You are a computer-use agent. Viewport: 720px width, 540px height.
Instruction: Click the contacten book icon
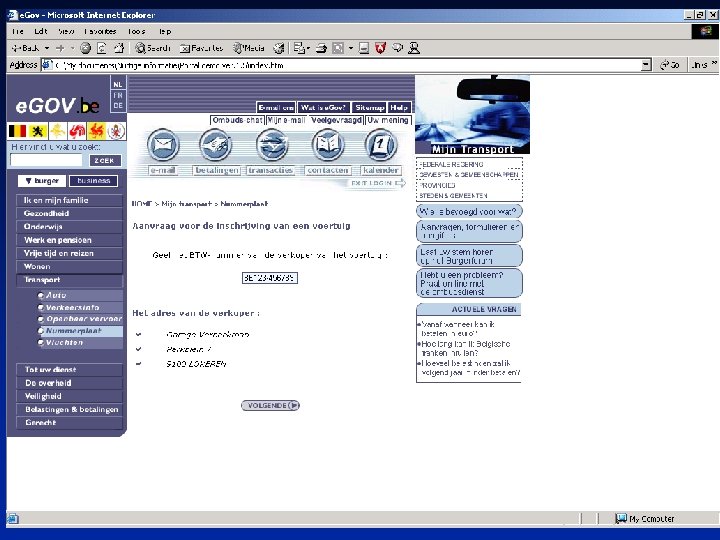pyautogui.click(x=328, y=145)
